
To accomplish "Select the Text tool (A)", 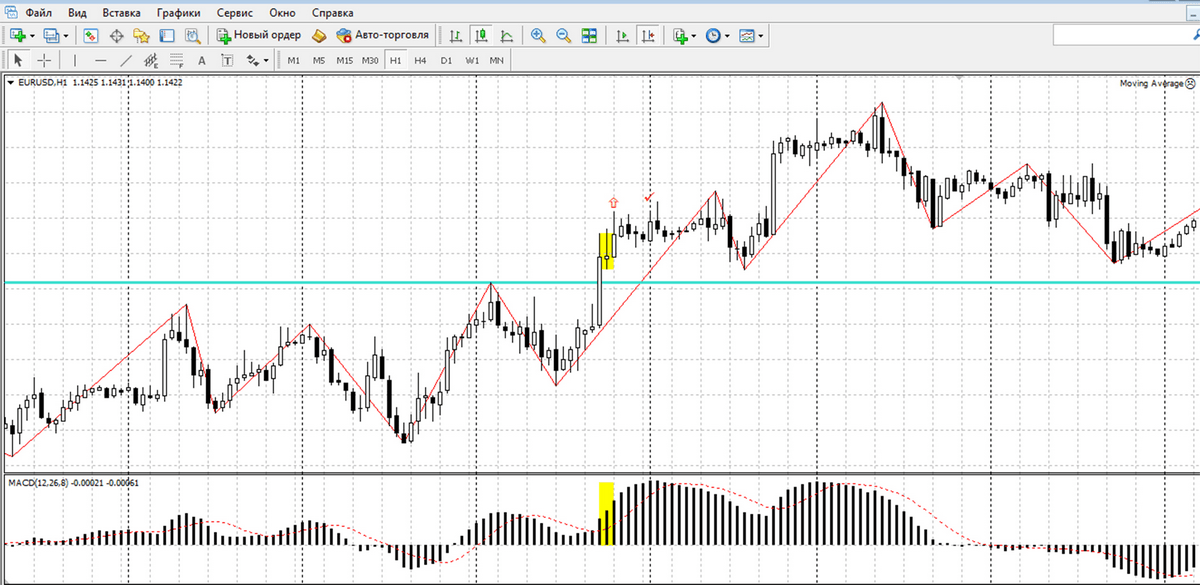I will coord(201,61).
